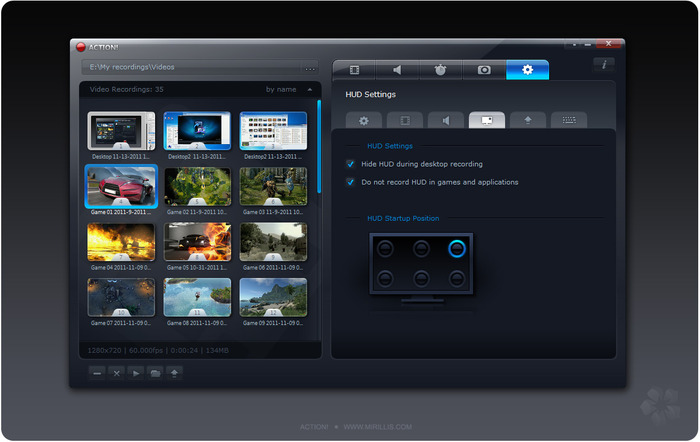
Task: Open the screenshot camera tab
Action: pos(484,70)
